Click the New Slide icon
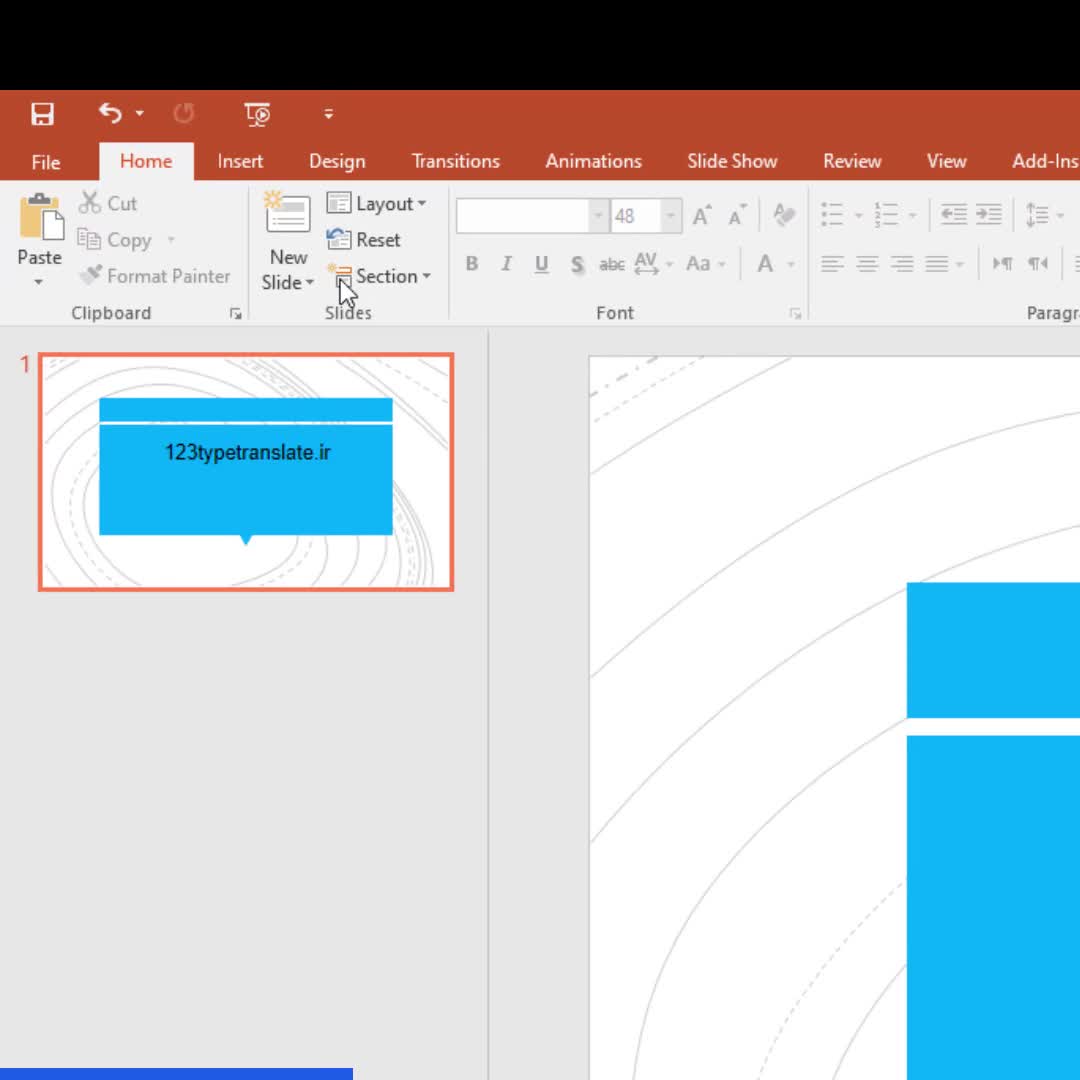1080x1080 pixels. pos(288,215)
